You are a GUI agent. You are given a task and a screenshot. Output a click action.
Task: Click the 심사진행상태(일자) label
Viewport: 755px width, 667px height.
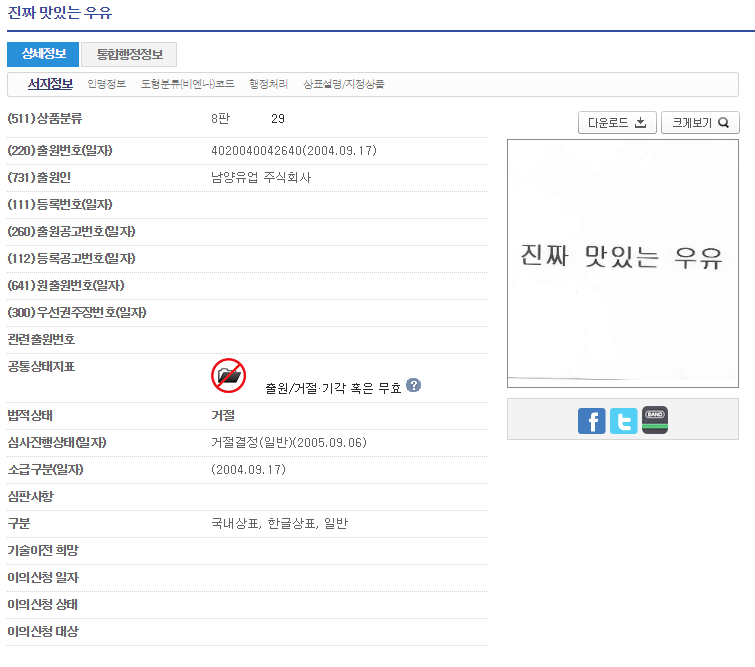[57, 443]
